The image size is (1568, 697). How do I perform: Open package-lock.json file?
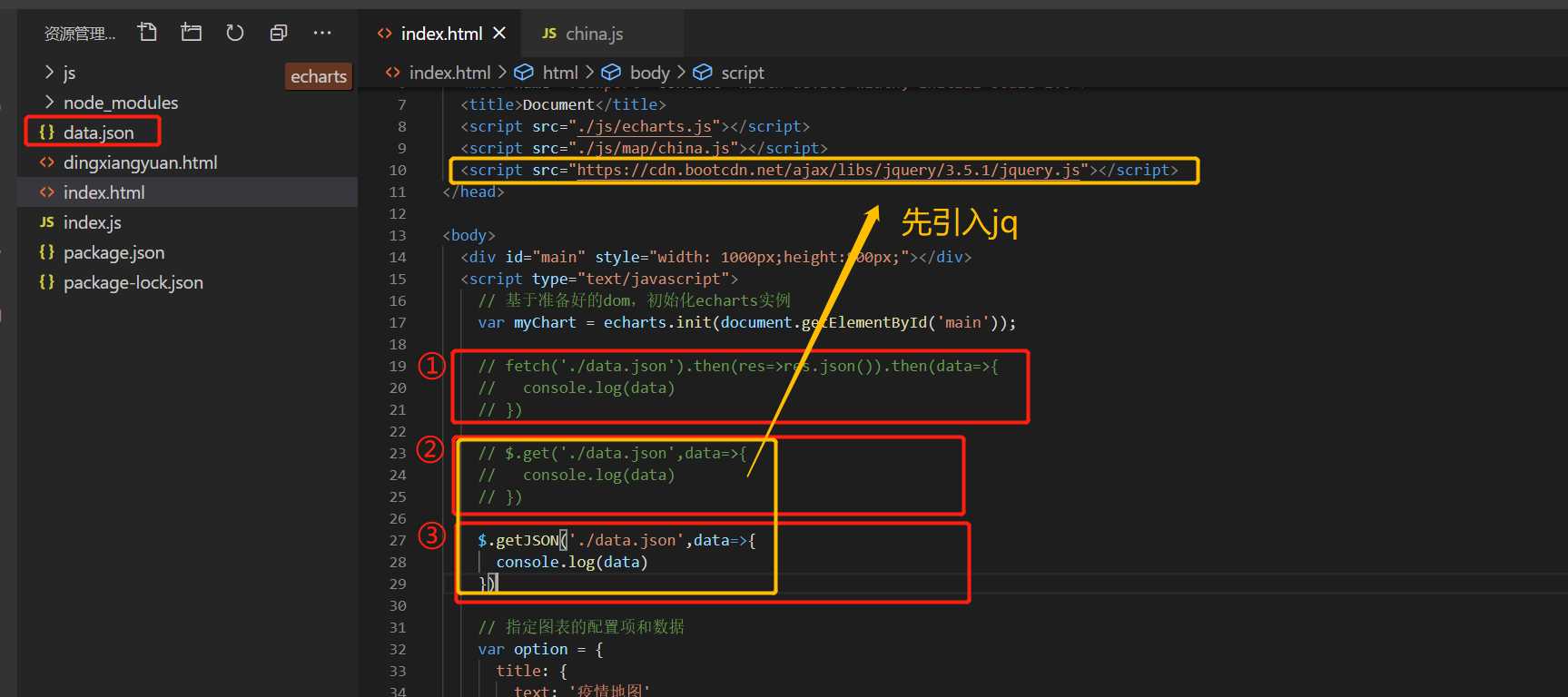pyautogui.click(x=133, y=282)
